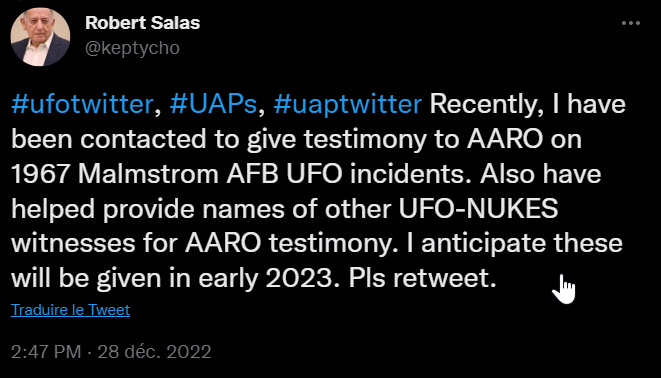This screenshot has width=661, height=378.
Task: Open the 2:47 PM timestamp
Action: [x=46, y=351]
